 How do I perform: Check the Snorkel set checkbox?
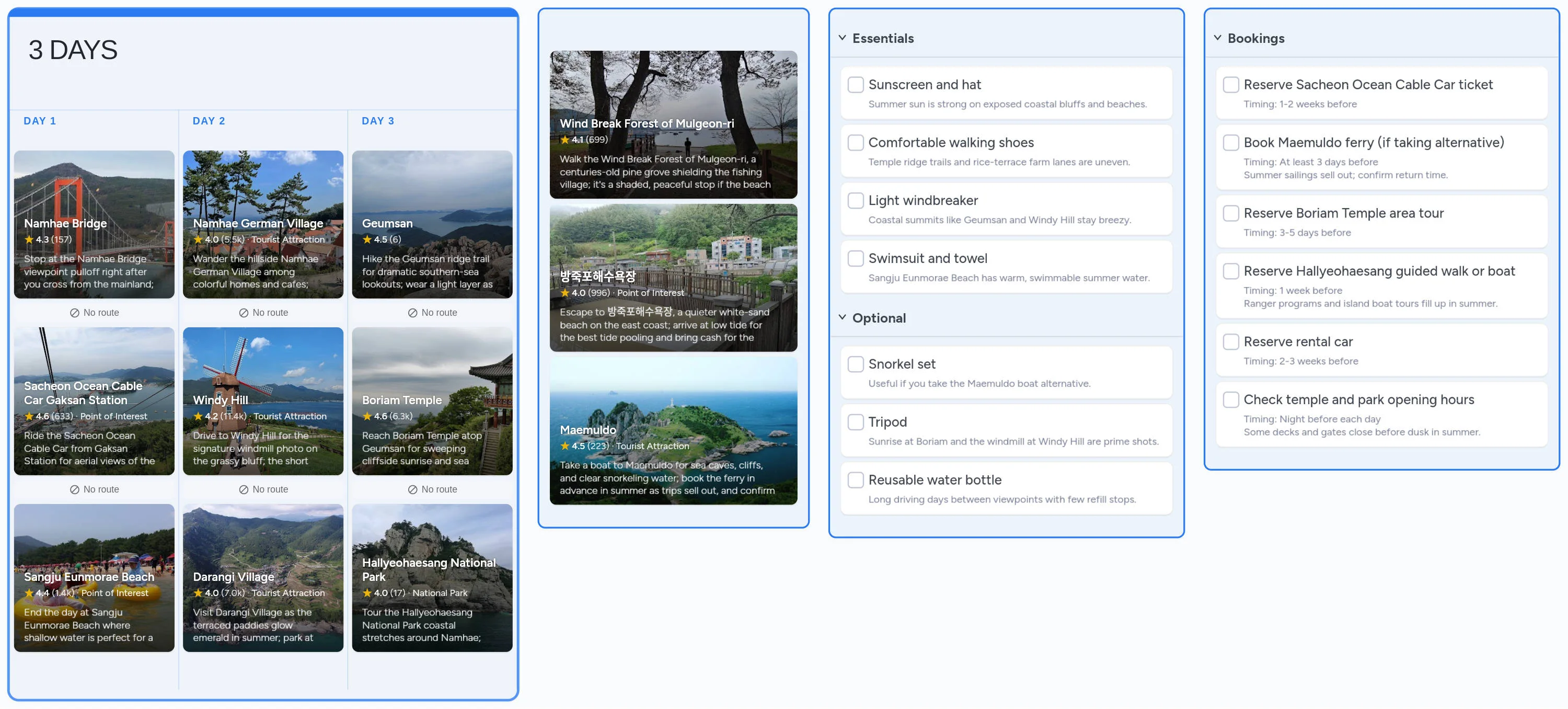coord(855,364)
